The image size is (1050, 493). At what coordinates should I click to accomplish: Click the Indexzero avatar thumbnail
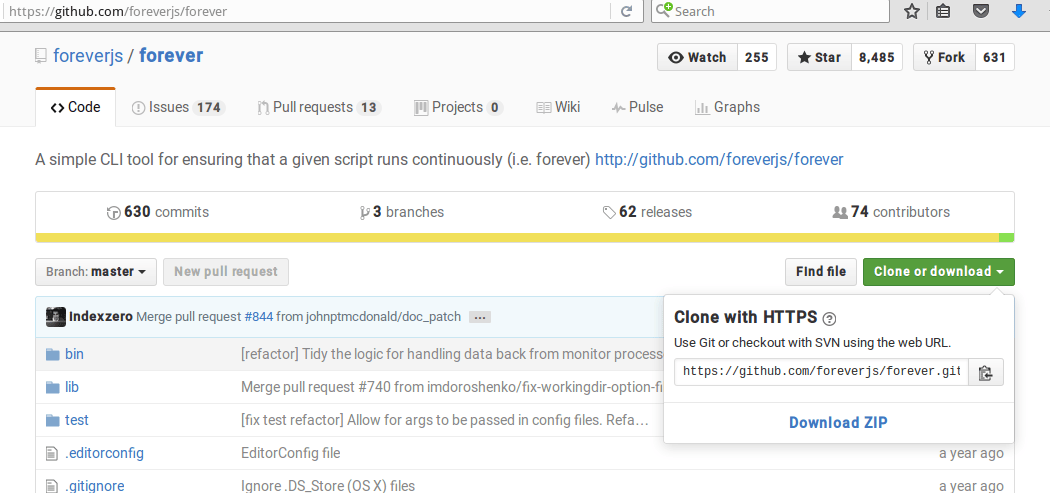56,317
